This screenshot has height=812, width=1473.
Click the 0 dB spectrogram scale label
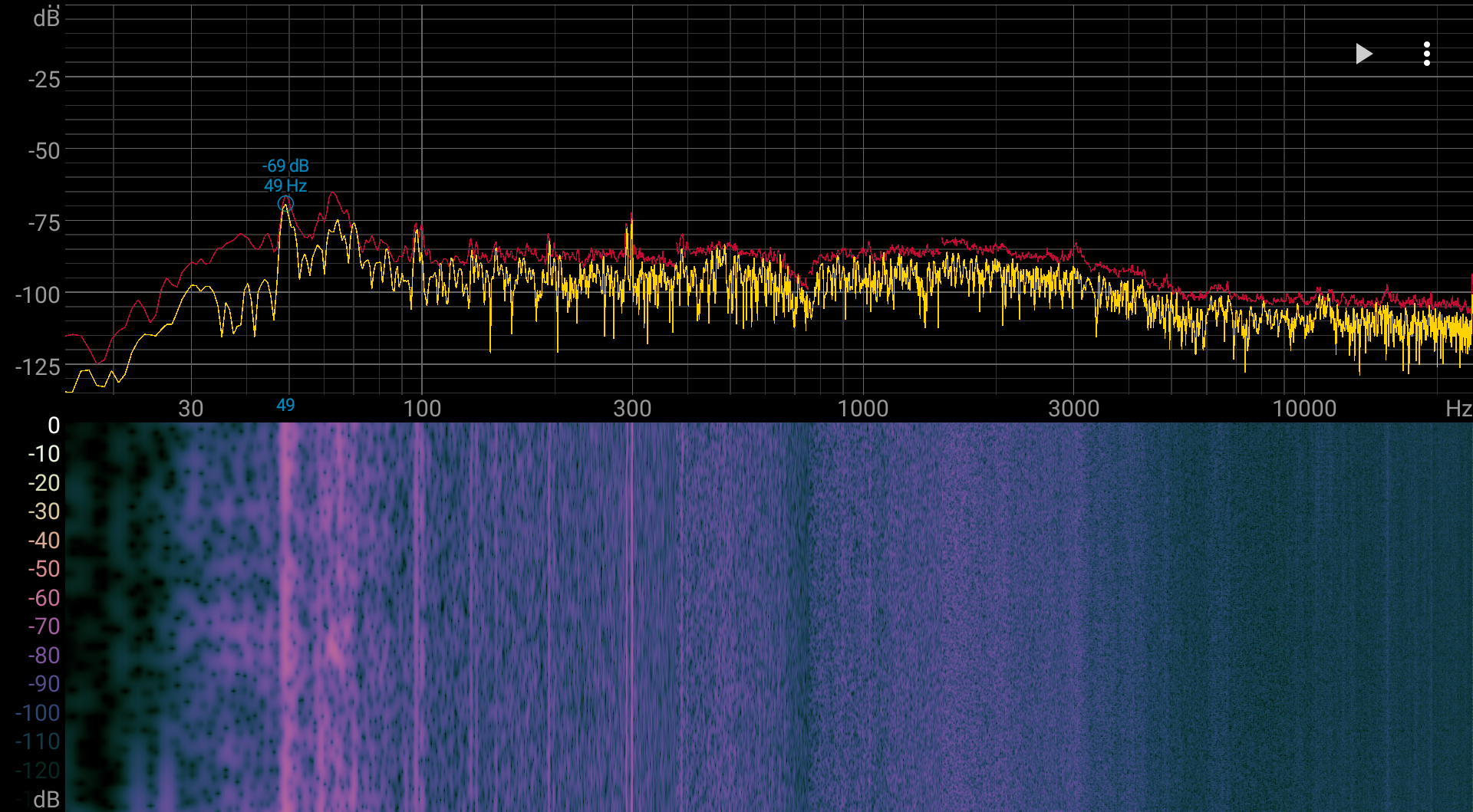54,425
